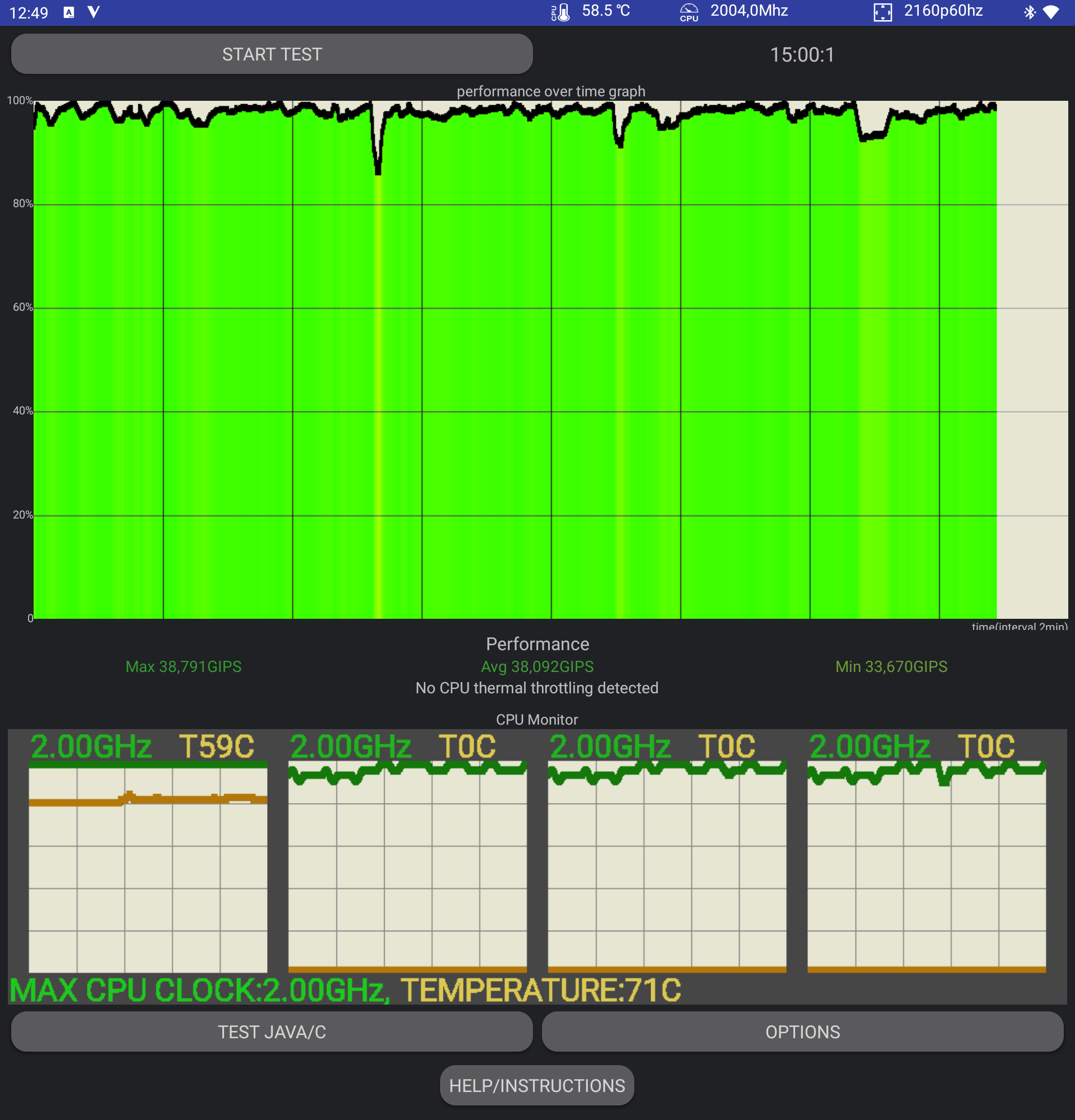This screenshot has height=1120, width=1075.
Task: Tap the Wi-Fi status icon
Action: (1051, 12)
